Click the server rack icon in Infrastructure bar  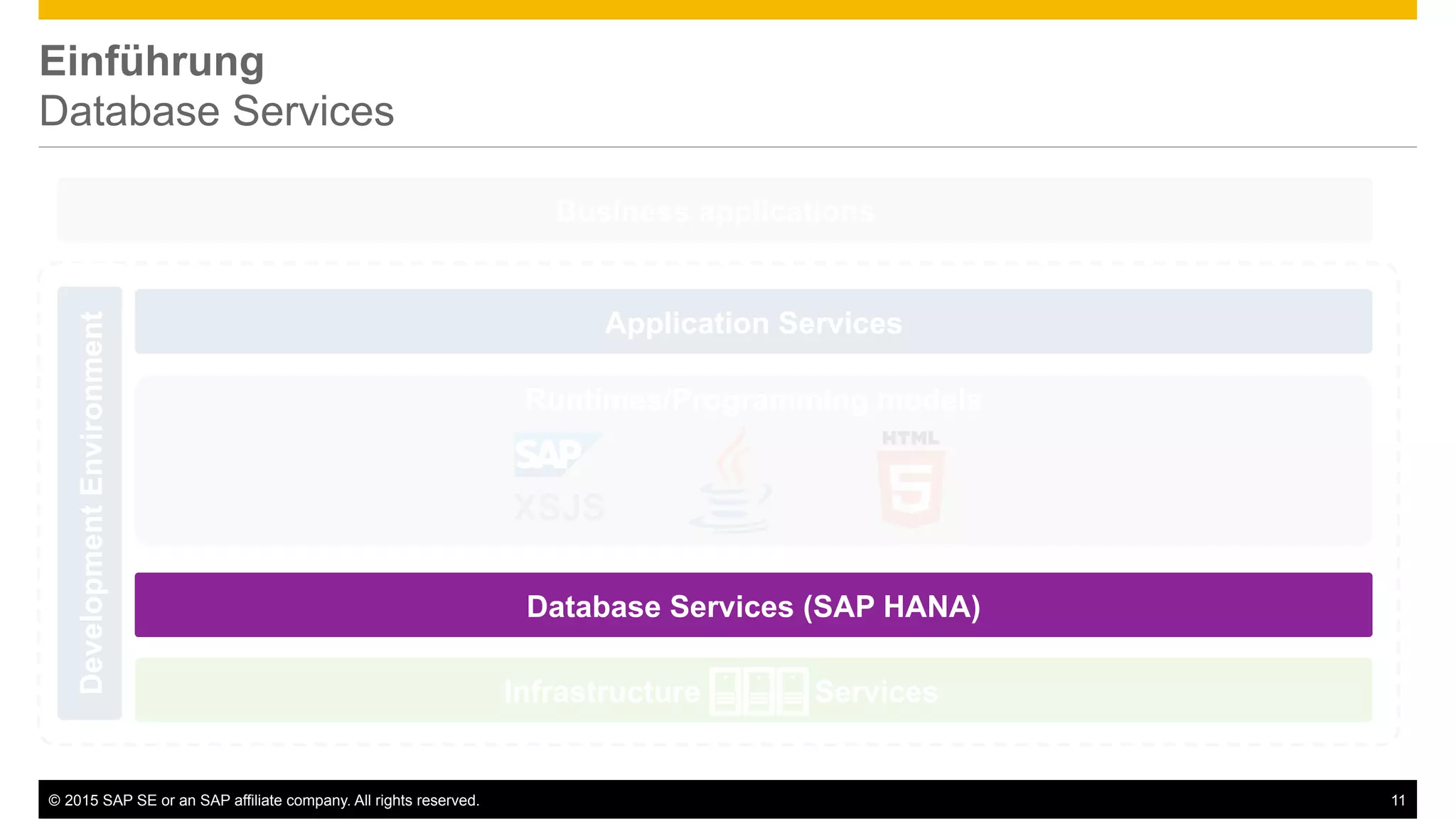759,691
